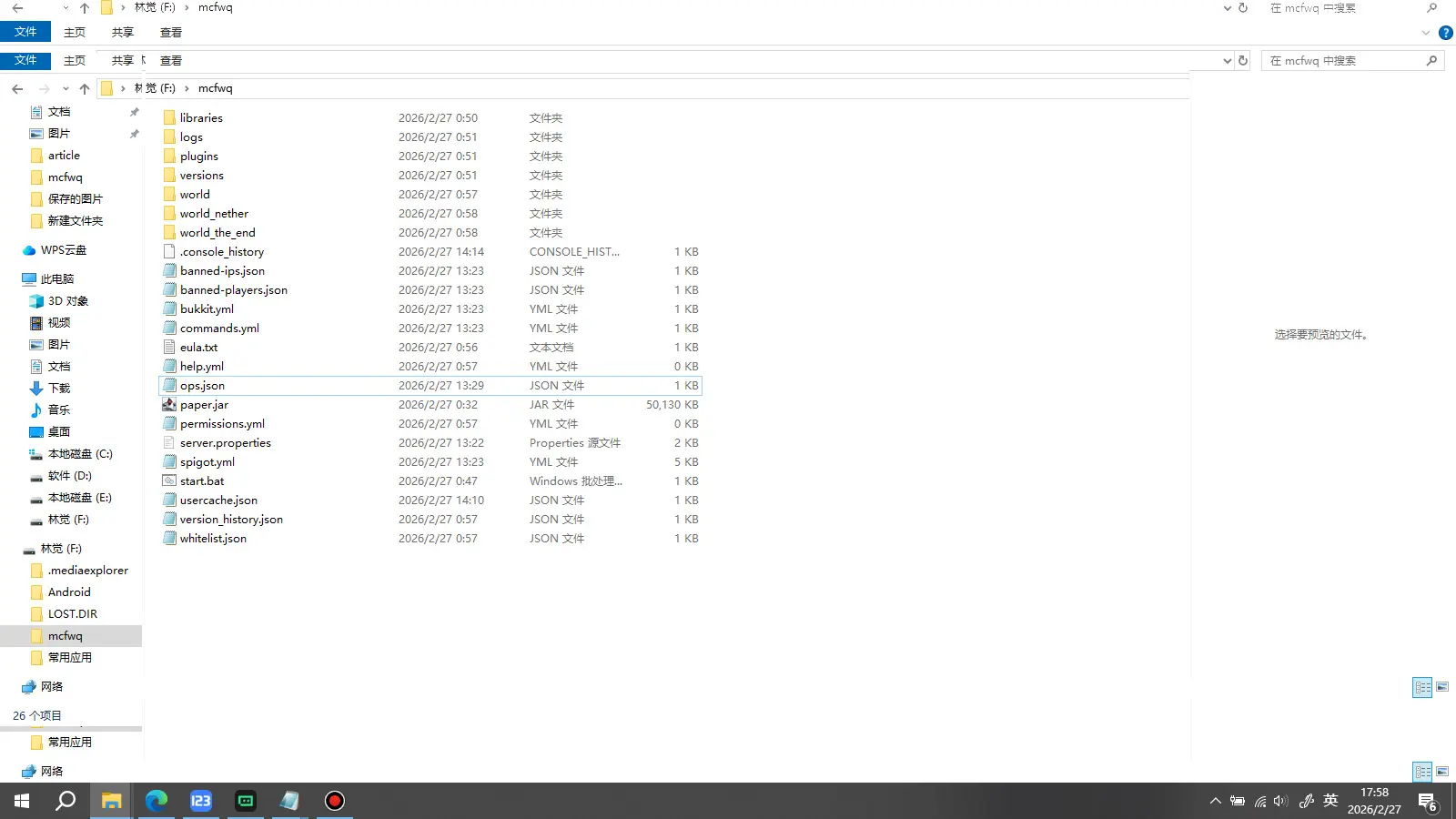Expand the ribbon using chevron beside help icon
This screenshot has width=1456, height=819.
click(1425, 33)
